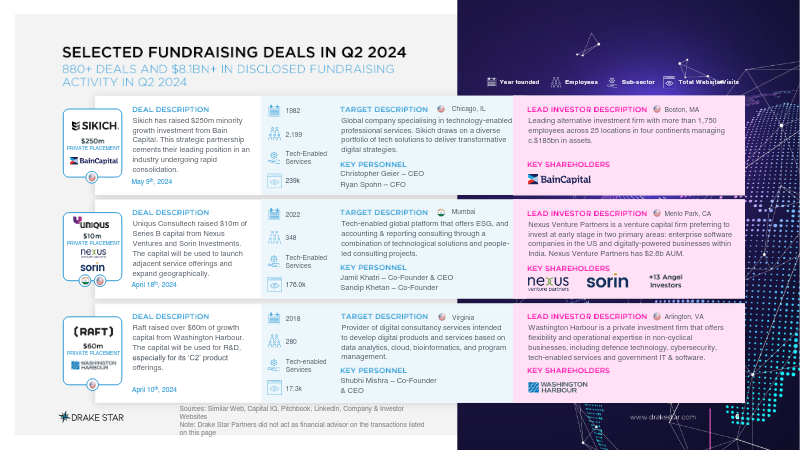Click the website visits eye icon beside 239k
800x450 pixels.
(x=274, y=181)
